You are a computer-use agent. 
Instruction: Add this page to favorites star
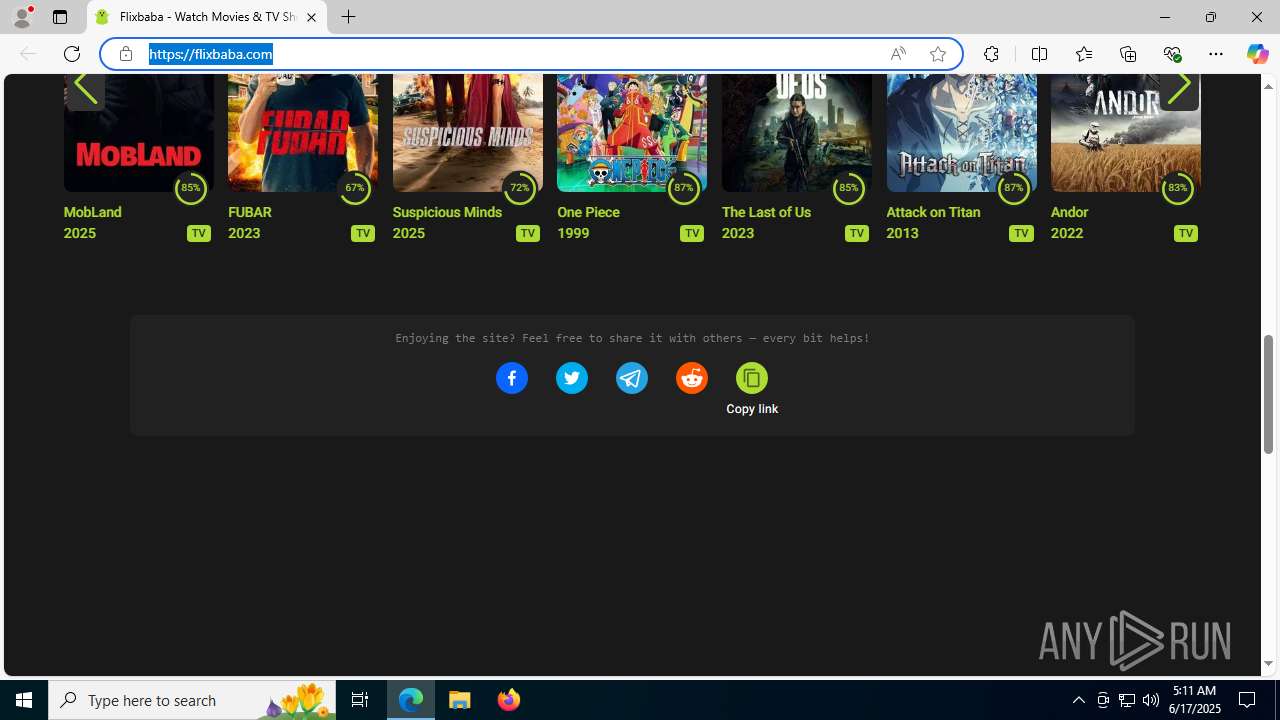coord(938,54)
